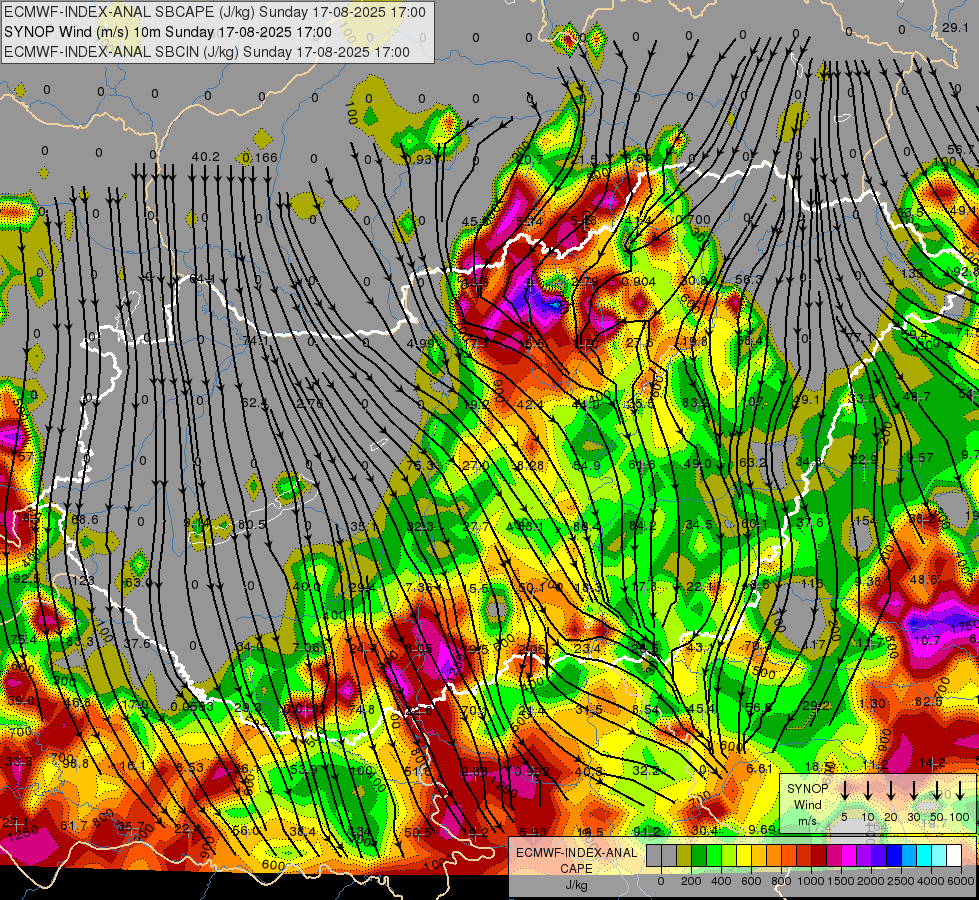Click the '9.69' station value on the map

pyautogui.click(x=762, y=829)
